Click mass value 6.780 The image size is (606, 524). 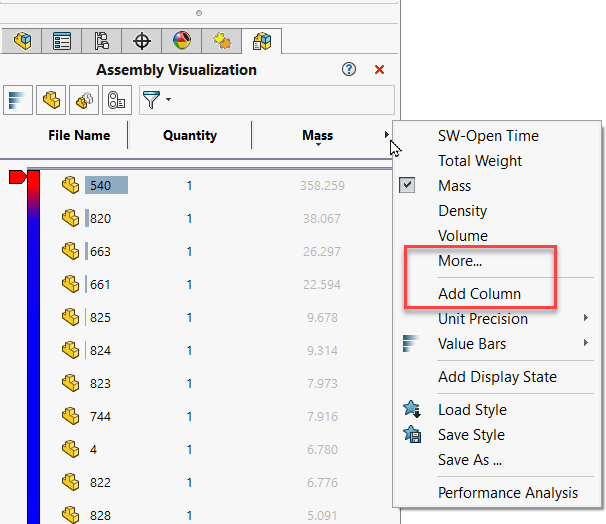click(322, 450)
